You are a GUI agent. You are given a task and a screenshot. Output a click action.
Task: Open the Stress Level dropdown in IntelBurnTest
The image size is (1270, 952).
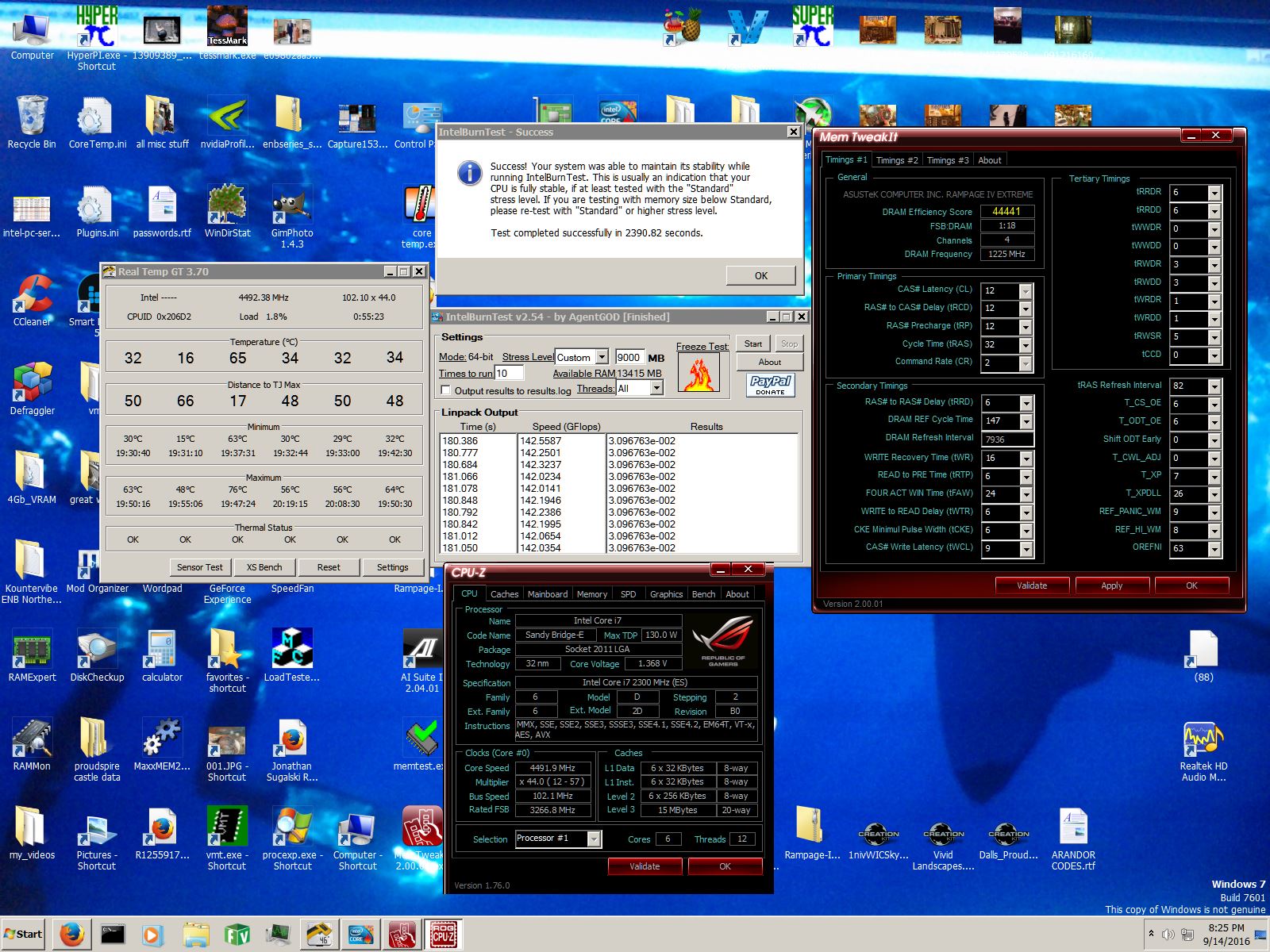pos(602,357)
